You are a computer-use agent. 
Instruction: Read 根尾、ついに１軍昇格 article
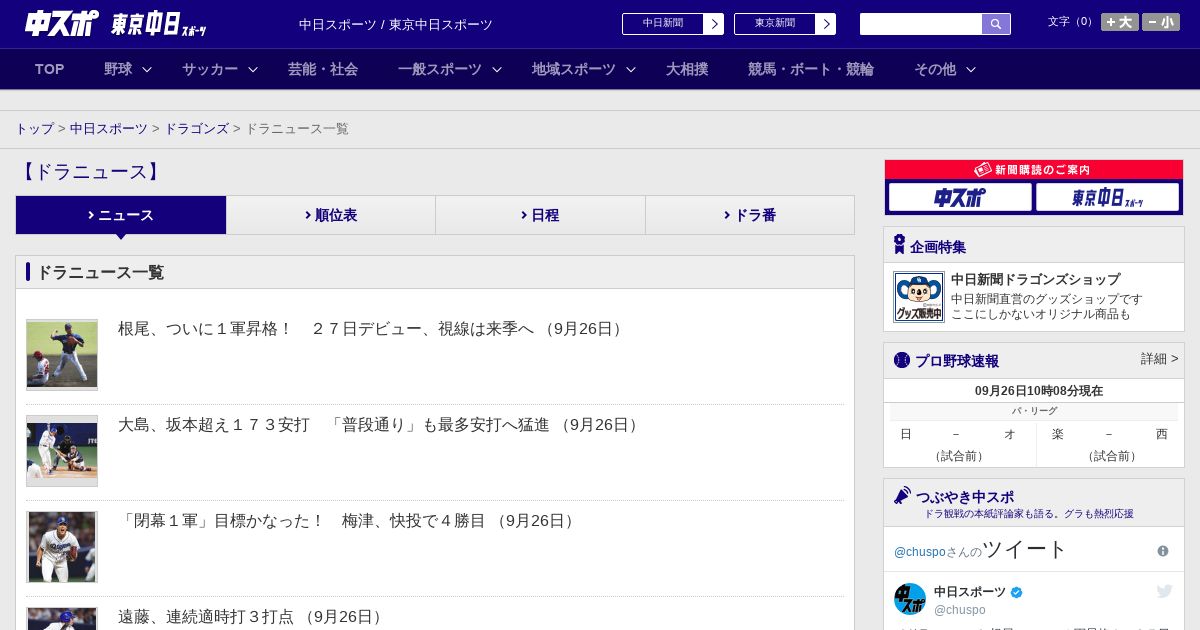(x=373, y=329)
